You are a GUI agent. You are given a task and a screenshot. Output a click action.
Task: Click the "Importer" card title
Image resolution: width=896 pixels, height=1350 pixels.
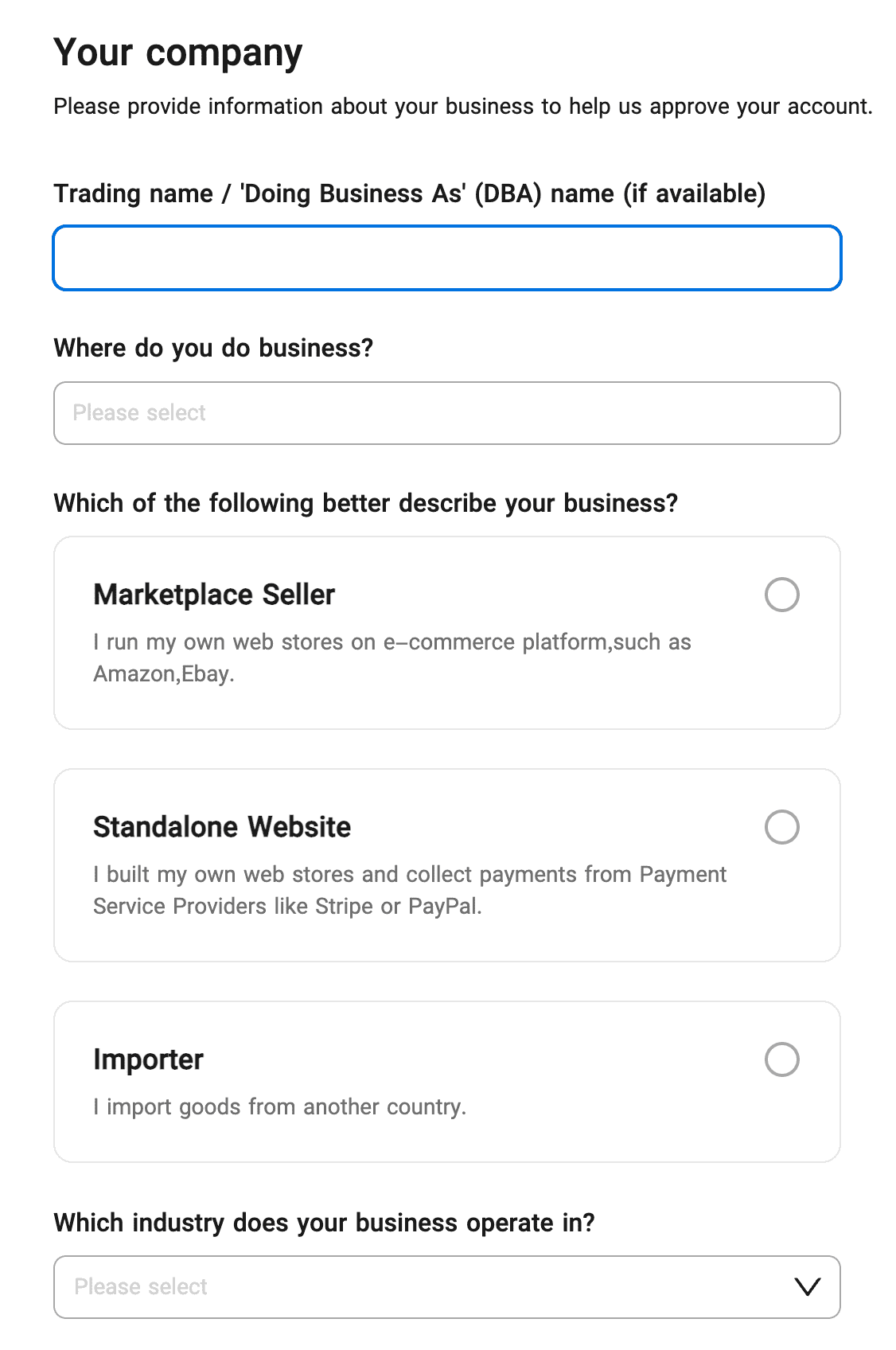coord(148,1059)
